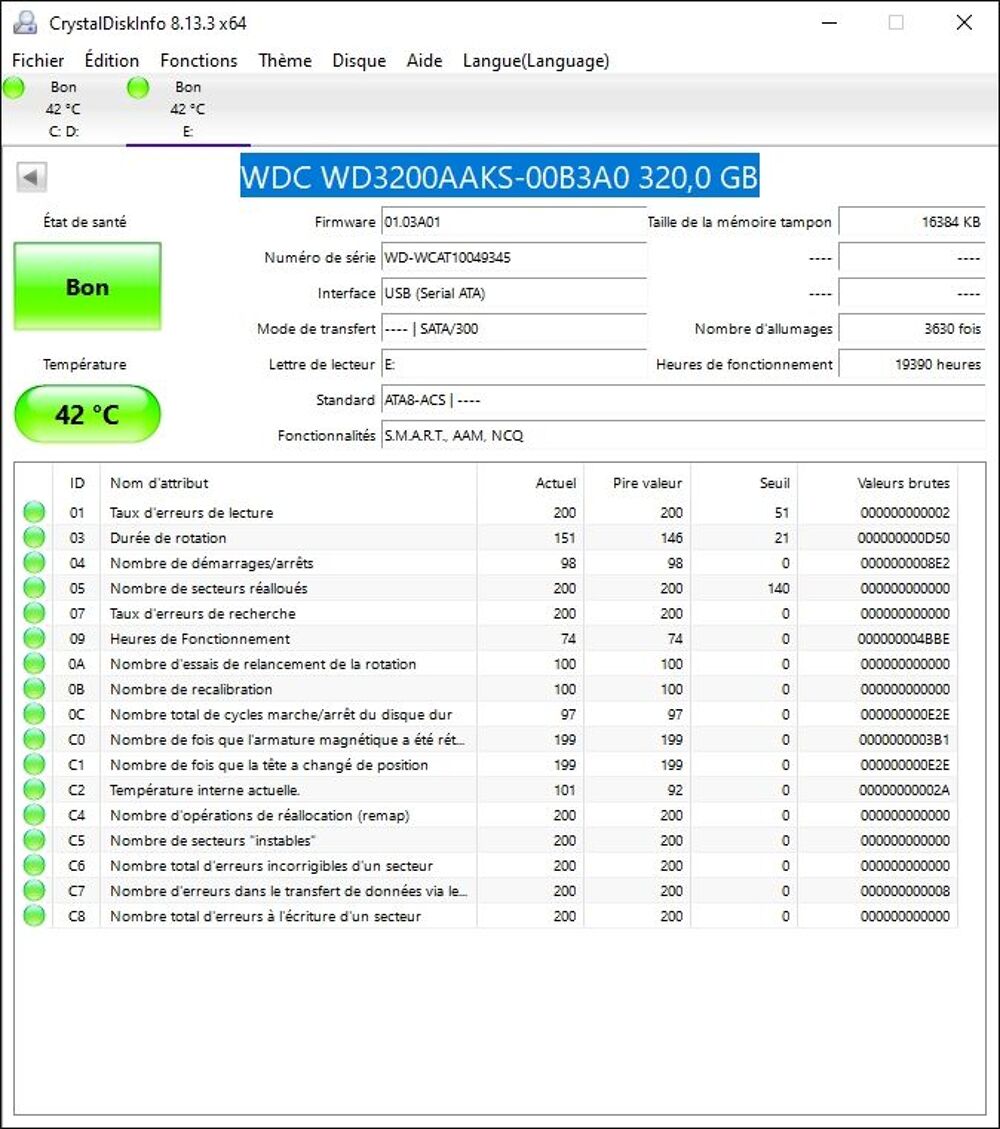
Task: Select the Taux d'erreurs de lecture row
Action: (487, 512)
